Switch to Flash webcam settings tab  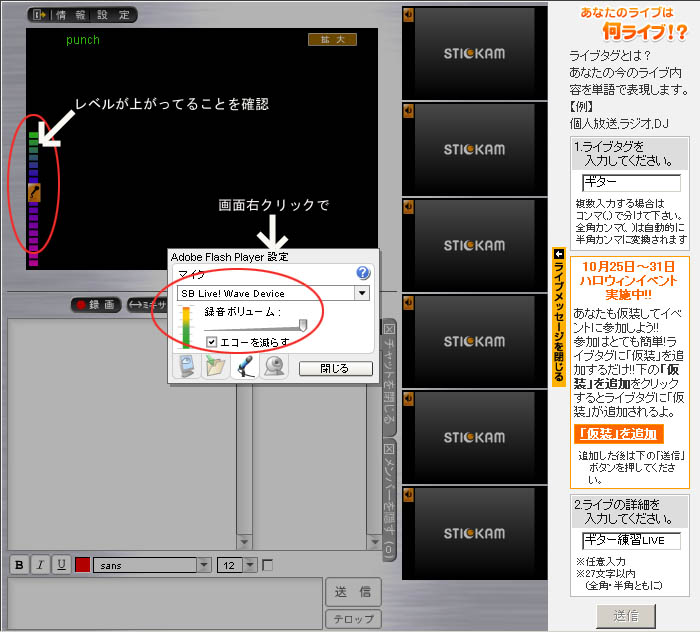274,366
